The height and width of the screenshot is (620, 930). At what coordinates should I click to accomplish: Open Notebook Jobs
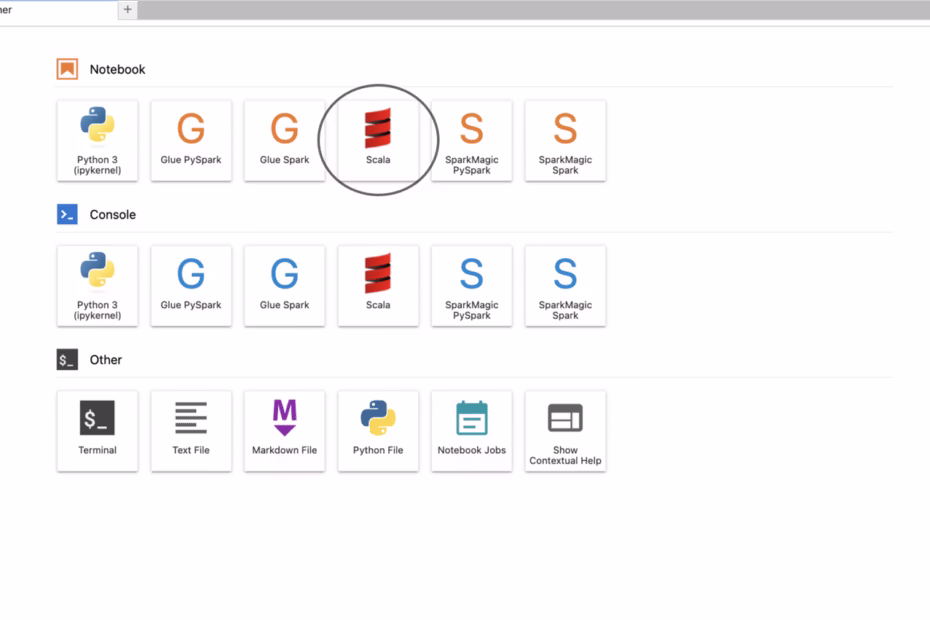pyautogui.click(x=471, y=430)
